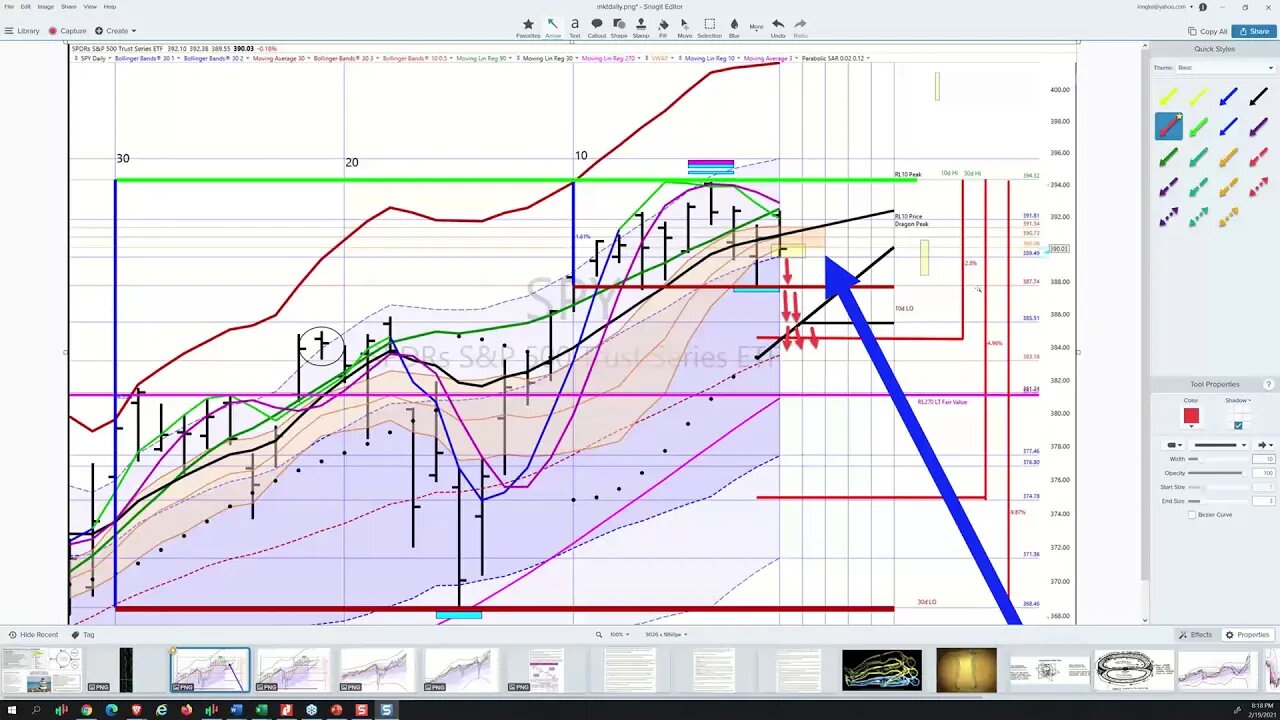Image resolution: width=1280 pixels, height=720 pixels.
Task: Open Google Chrome from taskbar
Action: (x=86, y=710)
